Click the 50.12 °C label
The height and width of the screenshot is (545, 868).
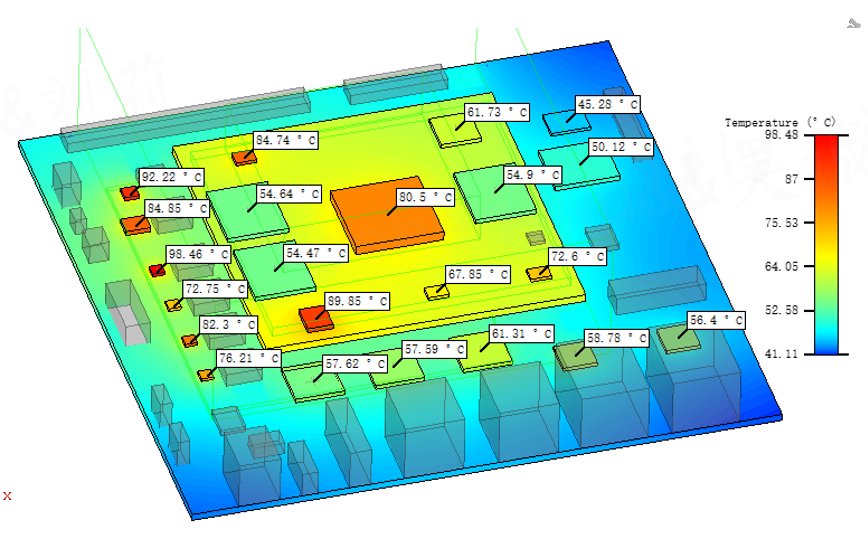[x=621, y=147]
